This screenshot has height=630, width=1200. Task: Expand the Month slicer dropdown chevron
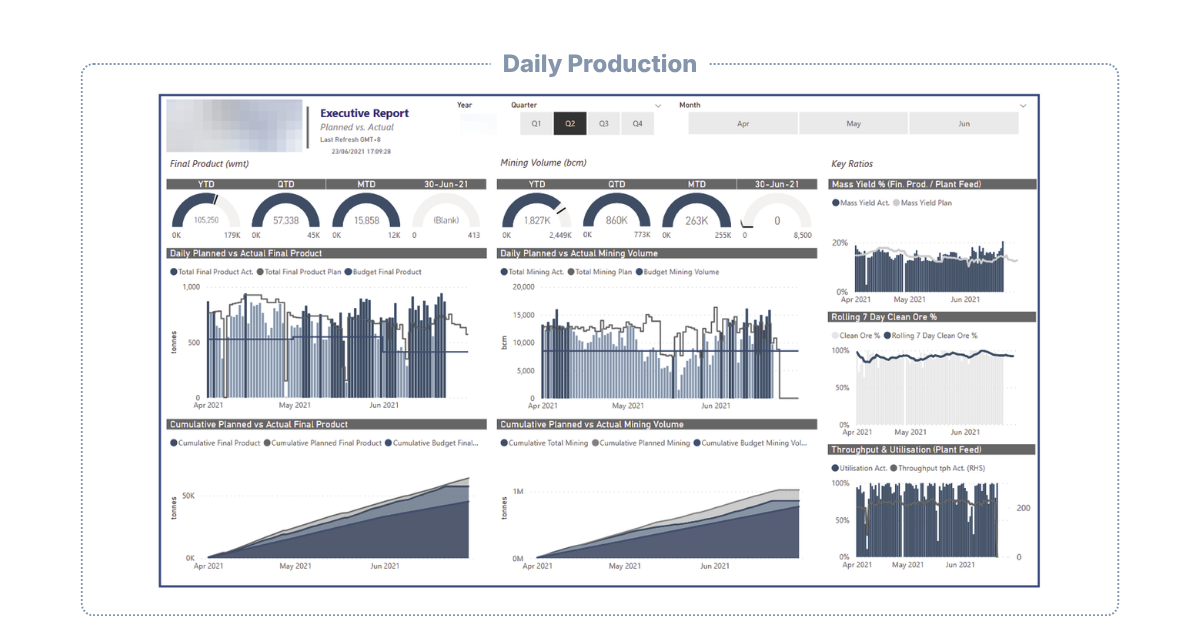tap(1023, 105)
